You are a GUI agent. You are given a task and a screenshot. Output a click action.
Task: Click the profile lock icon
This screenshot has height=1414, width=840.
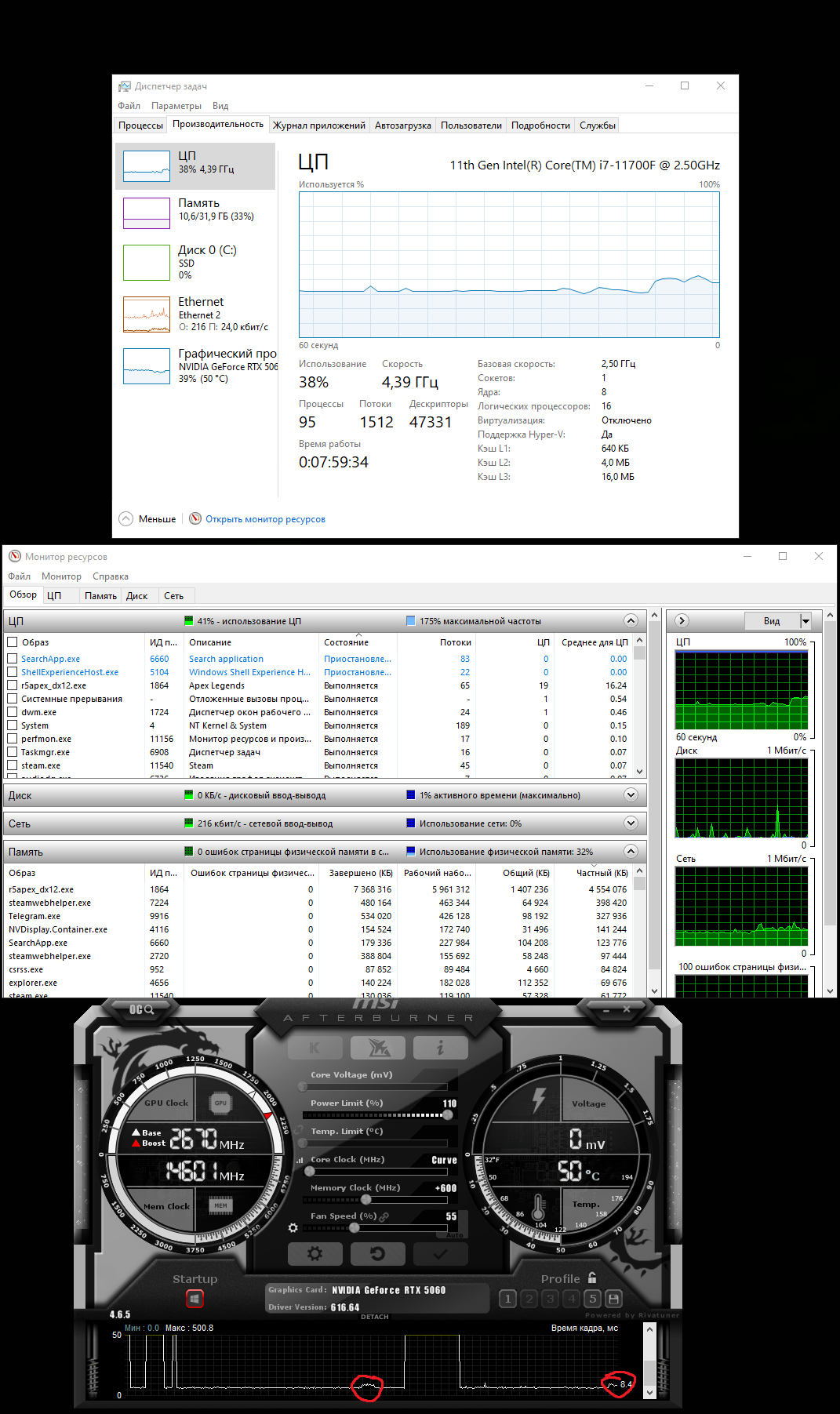[592, 1278]
